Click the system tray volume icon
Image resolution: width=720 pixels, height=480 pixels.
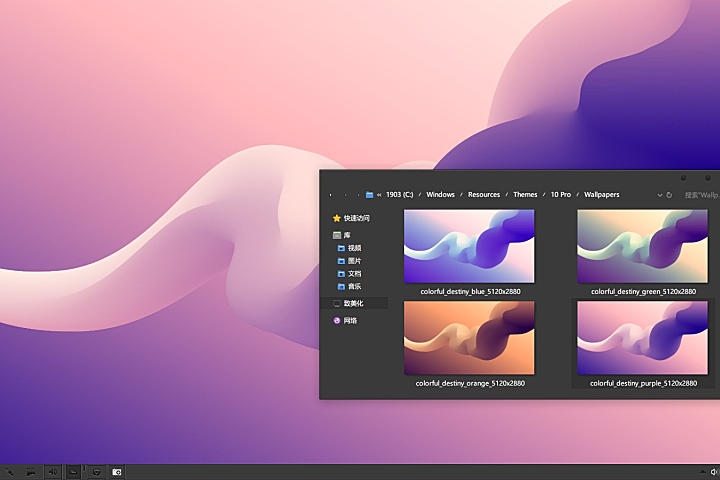pyautogui.click(x=714, y=472)
